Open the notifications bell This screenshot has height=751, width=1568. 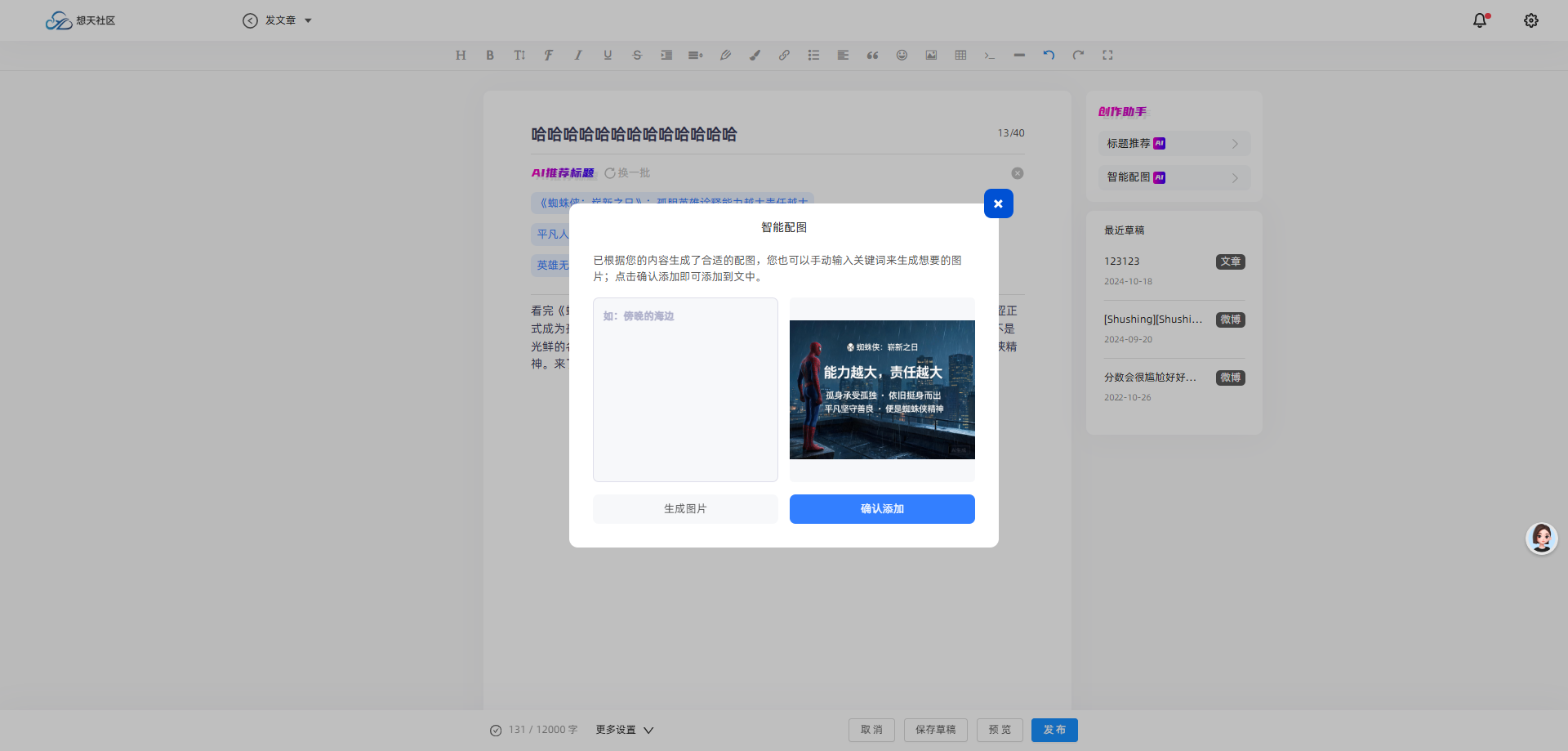[1480, 20]
